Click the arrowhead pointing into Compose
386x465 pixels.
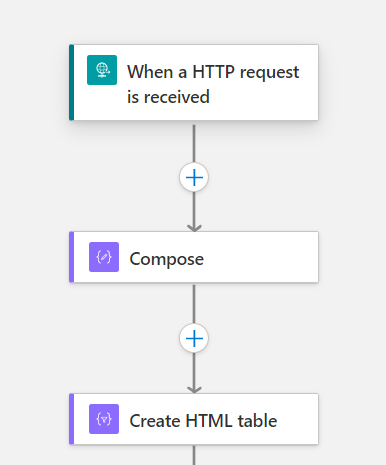(x=194, y=228)
